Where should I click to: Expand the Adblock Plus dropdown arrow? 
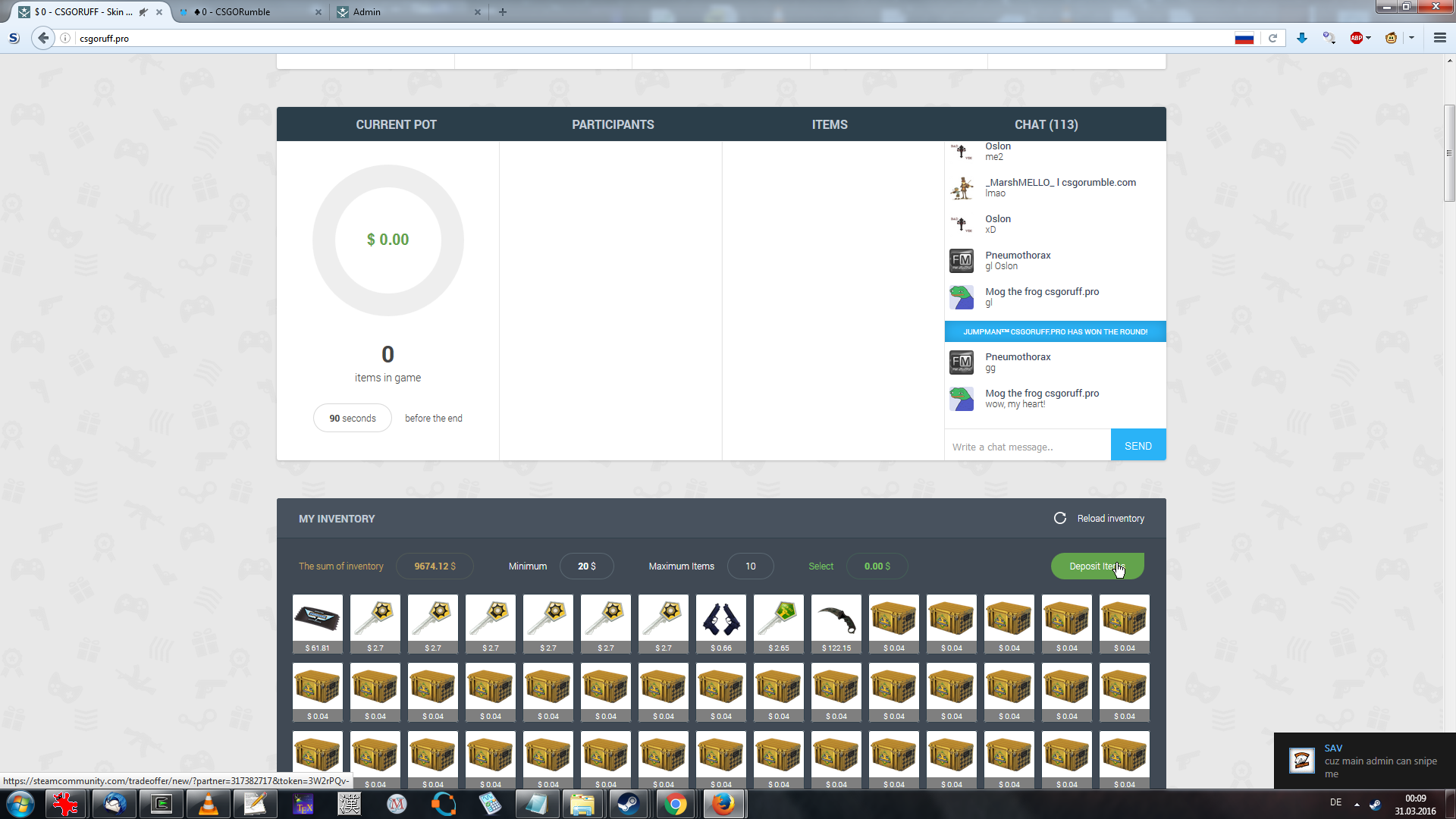tap(1369, 38)
